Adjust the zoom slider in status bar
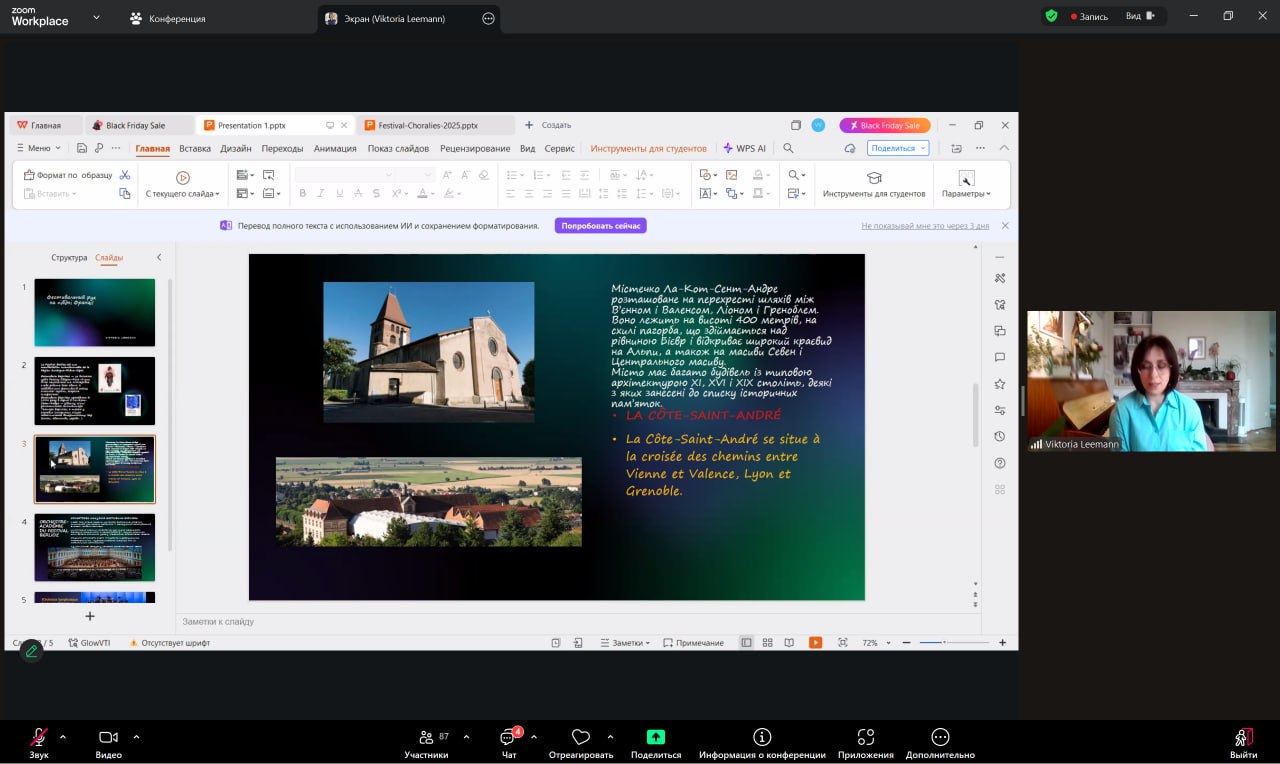The height and width of the screenshot is (764, 1280). point(944,642)
